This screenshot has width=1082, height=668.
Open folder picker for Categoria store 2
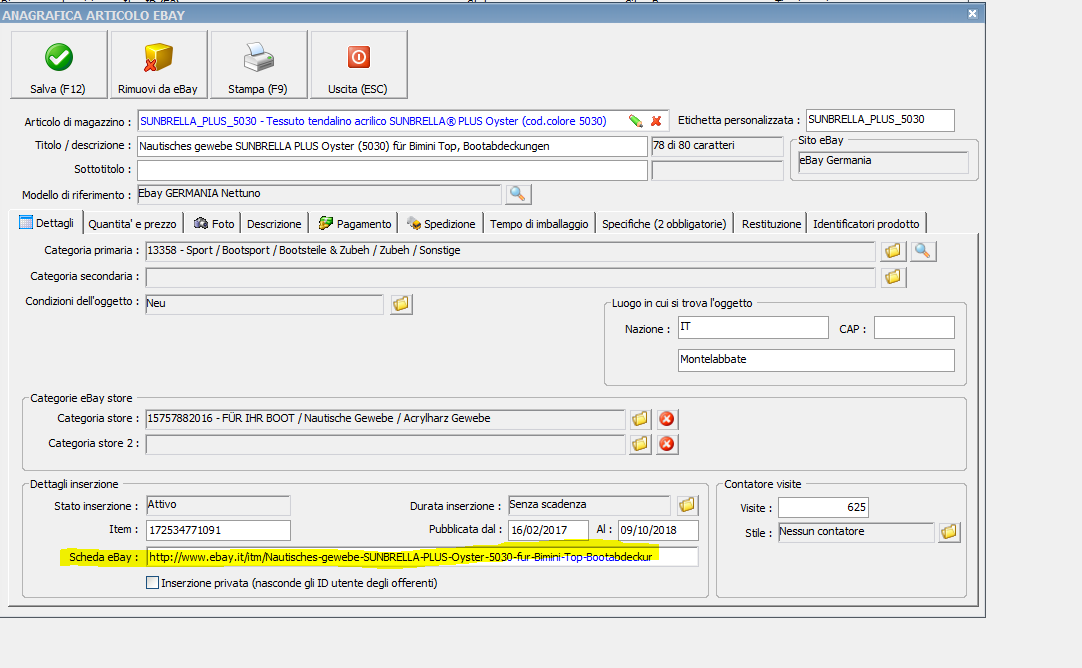(640, 444)
